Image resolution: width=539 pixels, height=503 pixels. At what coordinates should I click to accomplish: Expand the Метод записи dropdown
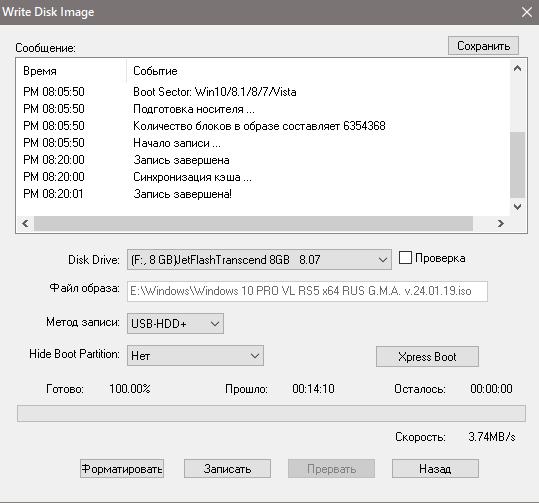point(175,324)
